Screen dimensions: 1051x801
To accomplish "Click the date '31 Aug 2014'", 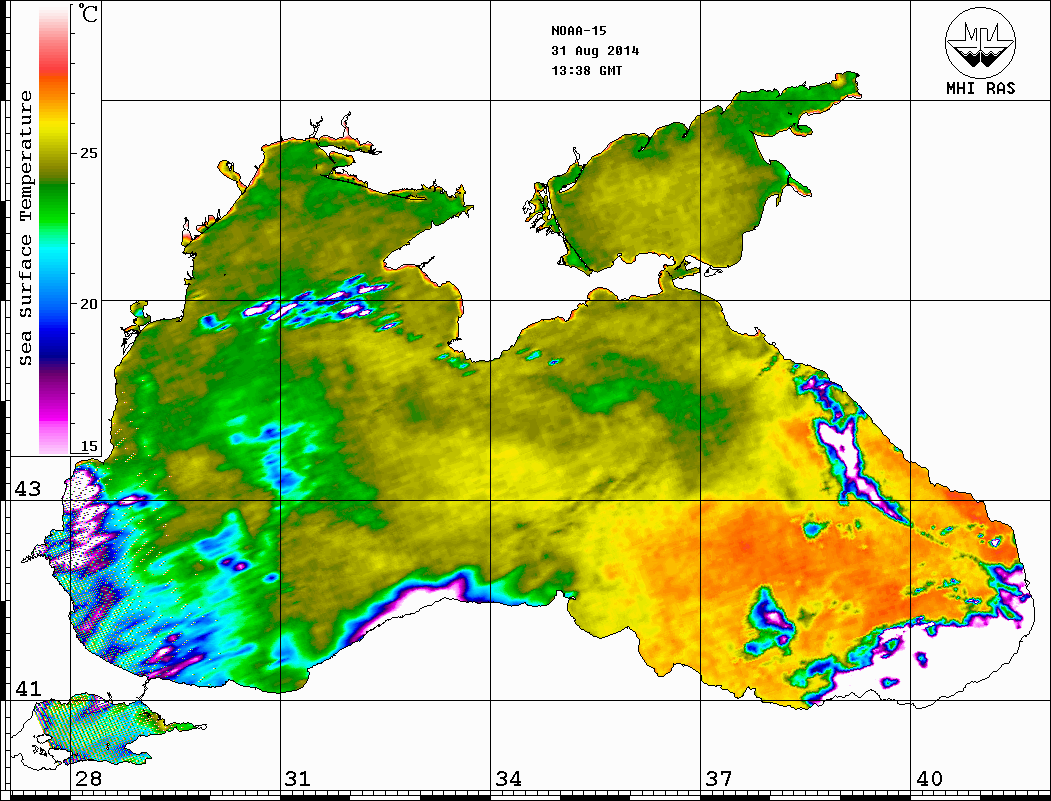I will coord(595,51).
